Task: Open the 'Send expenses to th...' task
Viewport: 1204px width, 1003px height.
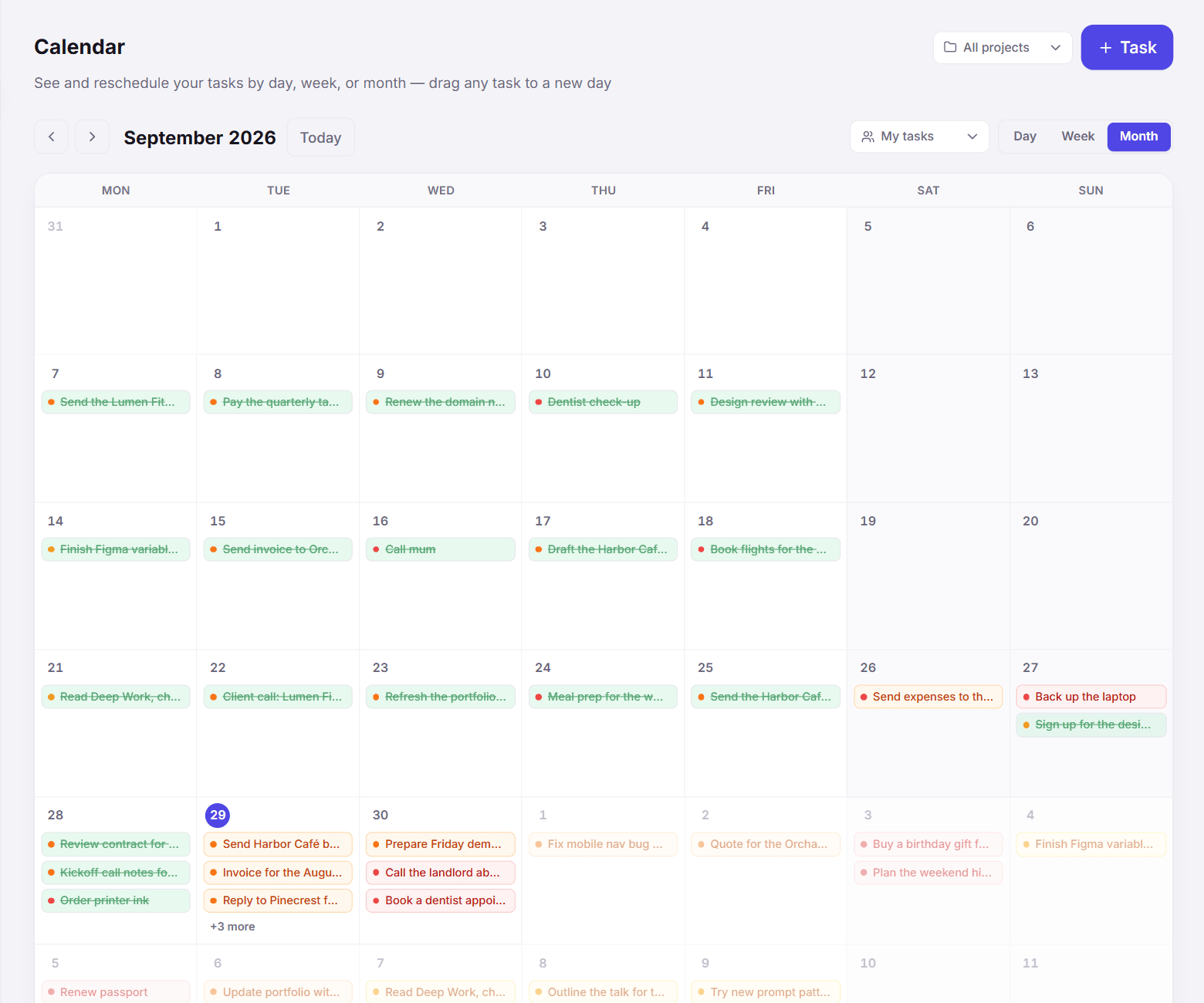Action: click(928, 697)
